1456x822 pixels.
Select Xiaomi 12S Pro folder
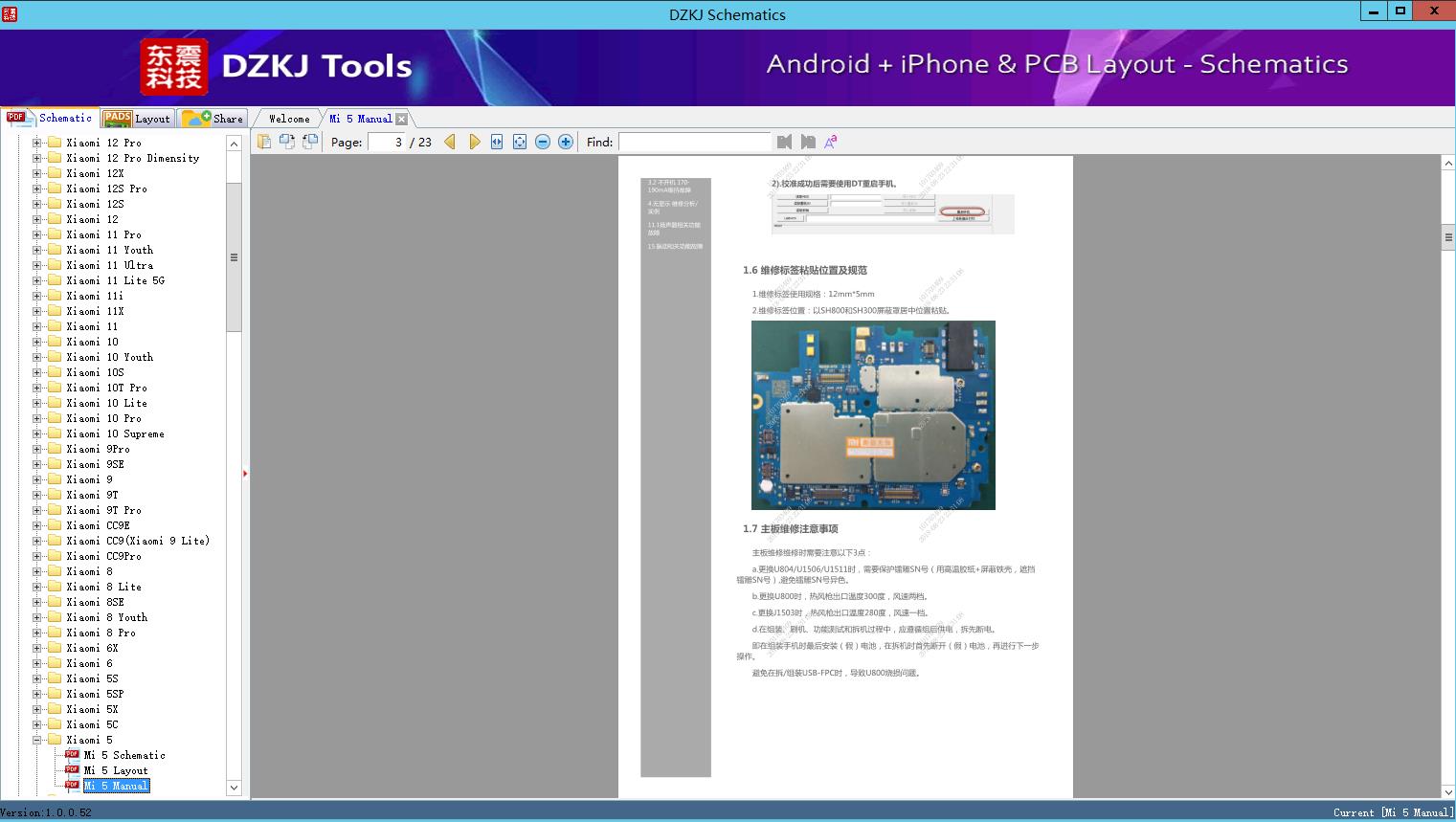pos(106,189)
